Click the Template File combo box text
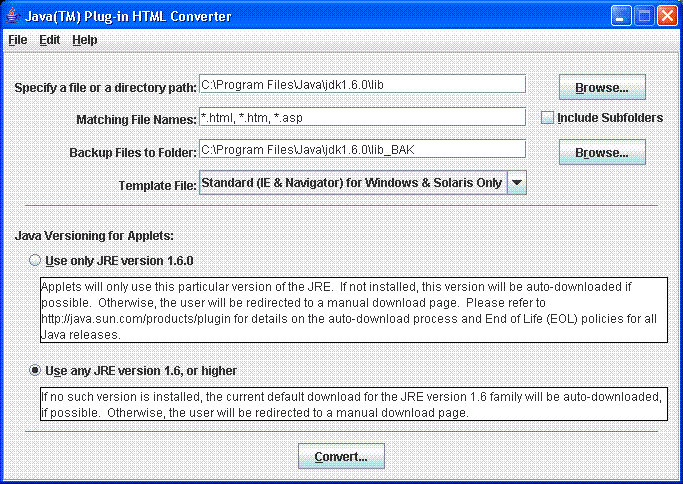 click(x=352, y=183)
